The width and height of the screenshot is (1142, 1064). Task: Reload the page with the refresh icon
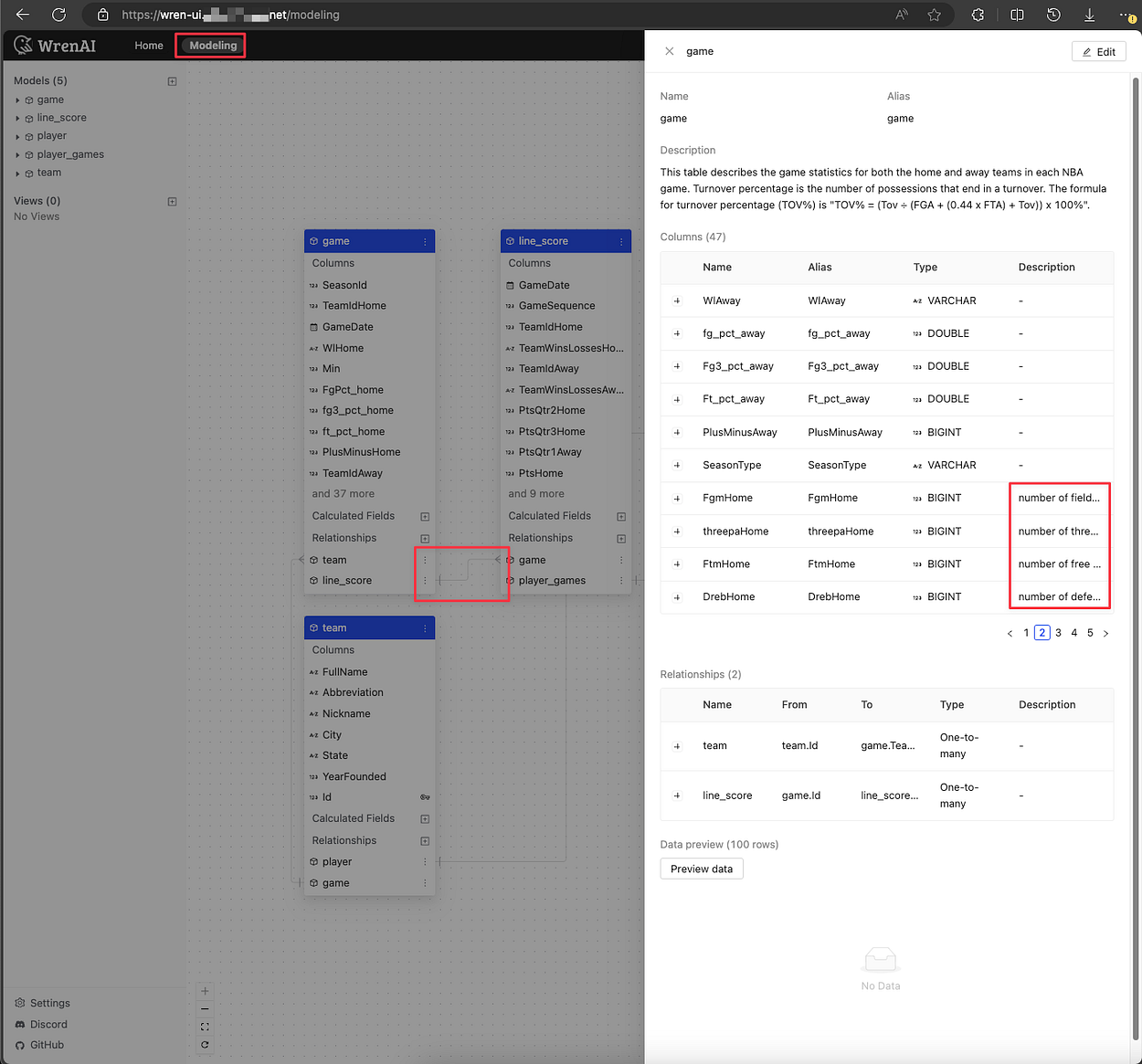[x=58, y=15]
